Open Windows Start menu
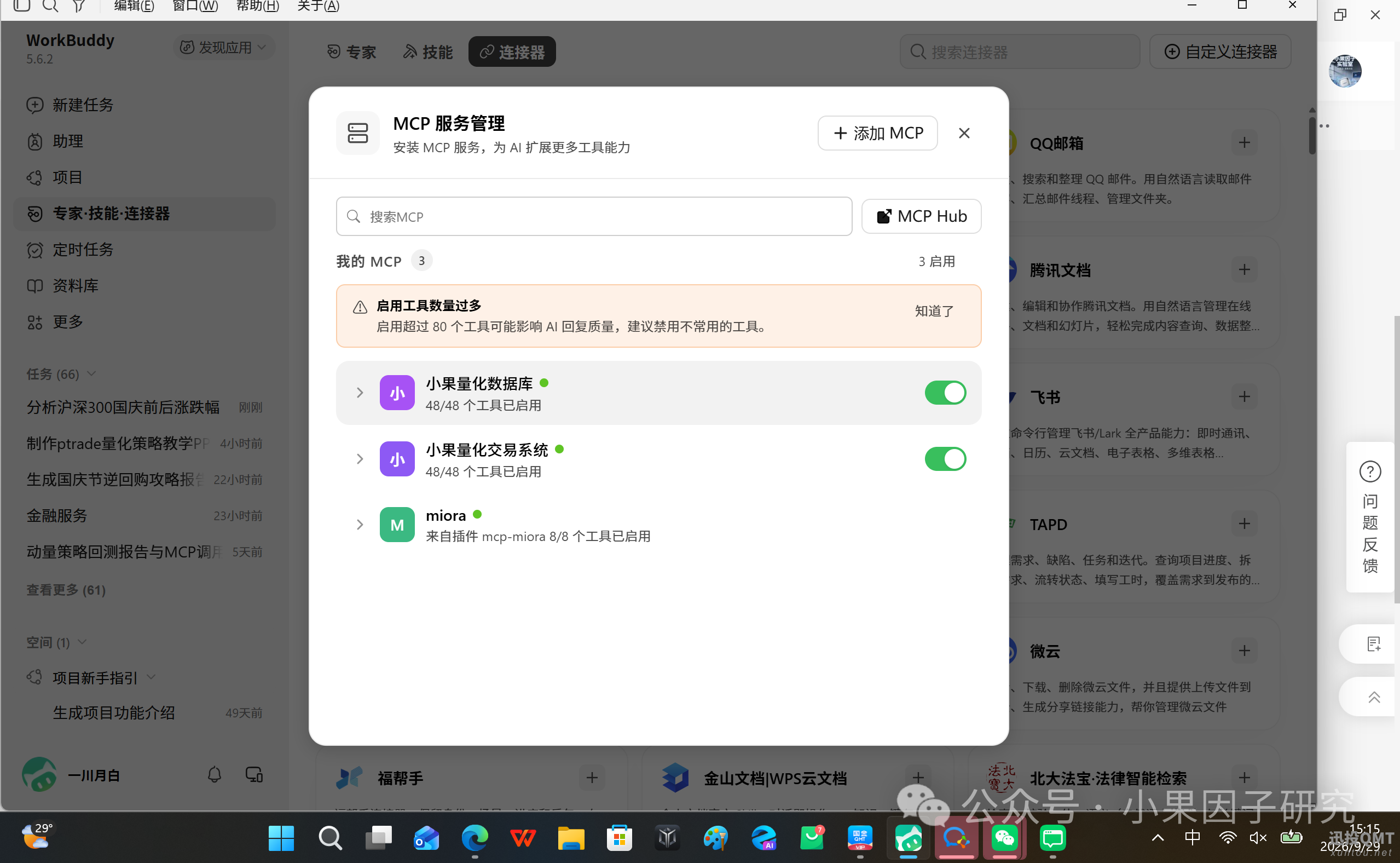 (x=281, y=838)
